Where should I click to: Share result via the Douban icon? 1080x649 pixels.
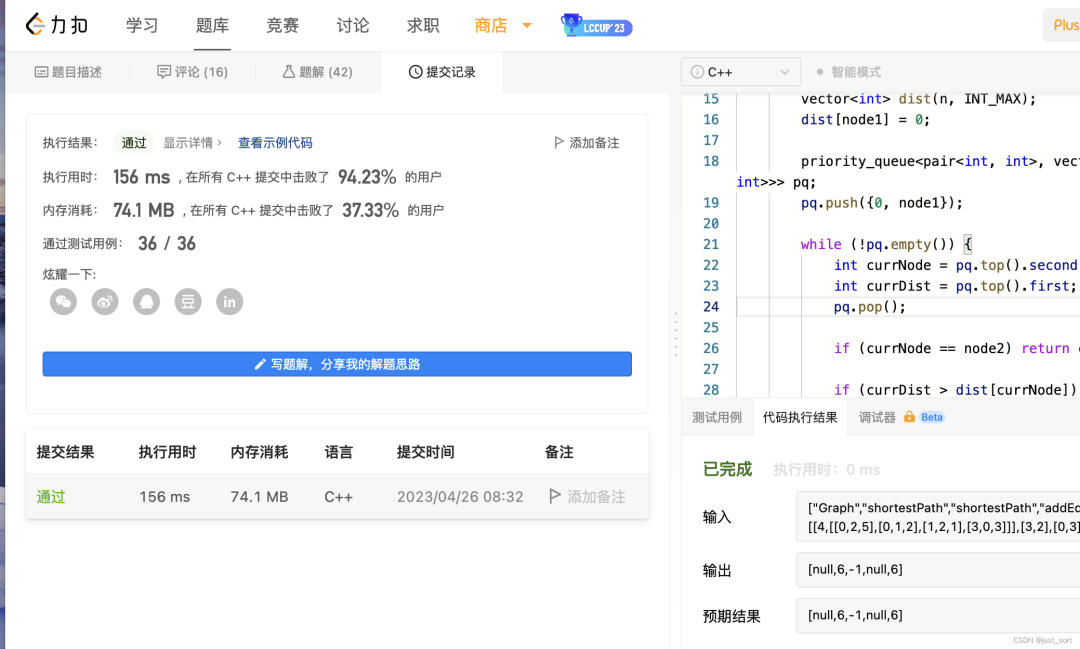[188, 301]
